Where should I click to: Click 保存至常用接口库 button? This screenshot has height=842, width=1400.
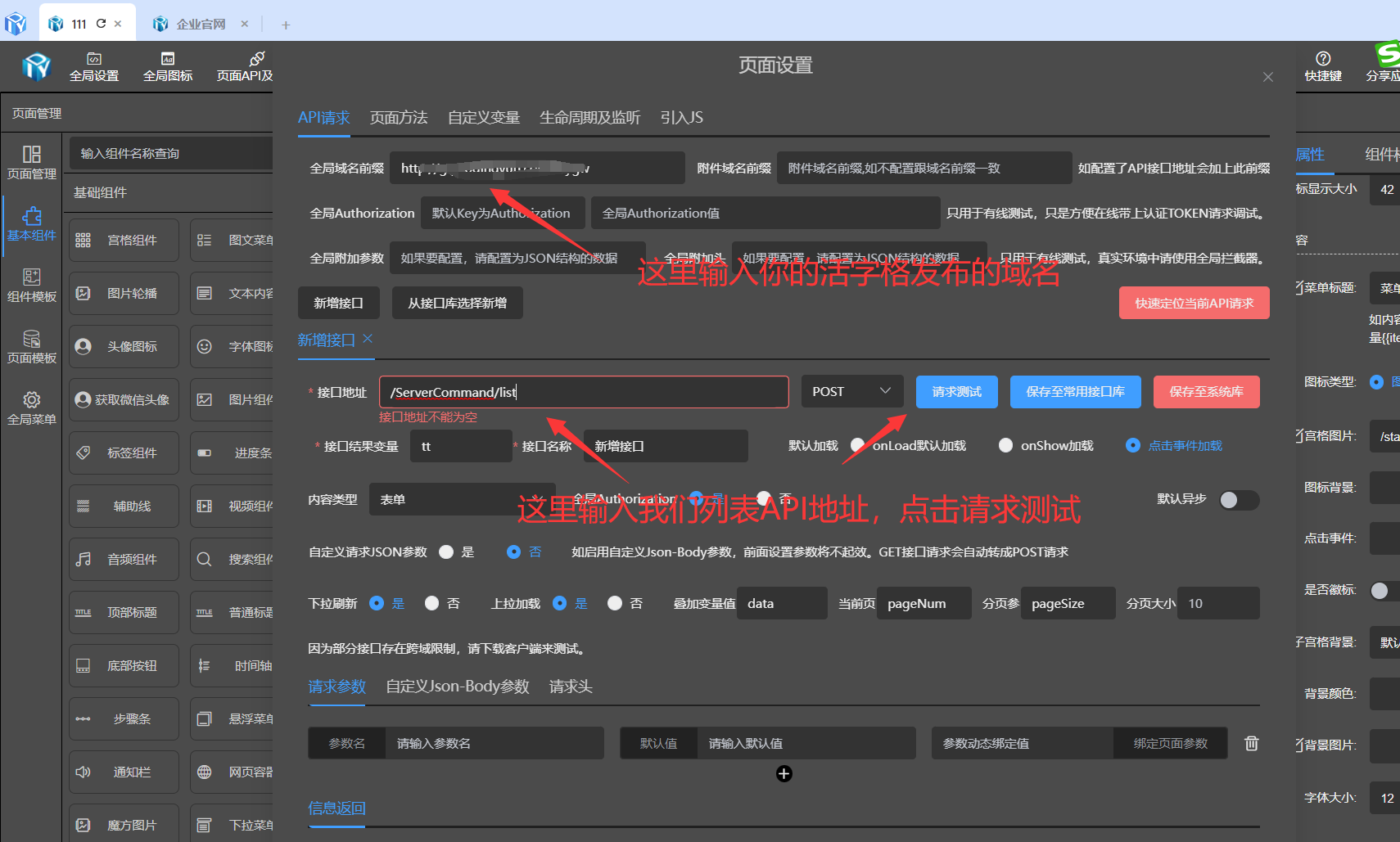pos(1076,392)
